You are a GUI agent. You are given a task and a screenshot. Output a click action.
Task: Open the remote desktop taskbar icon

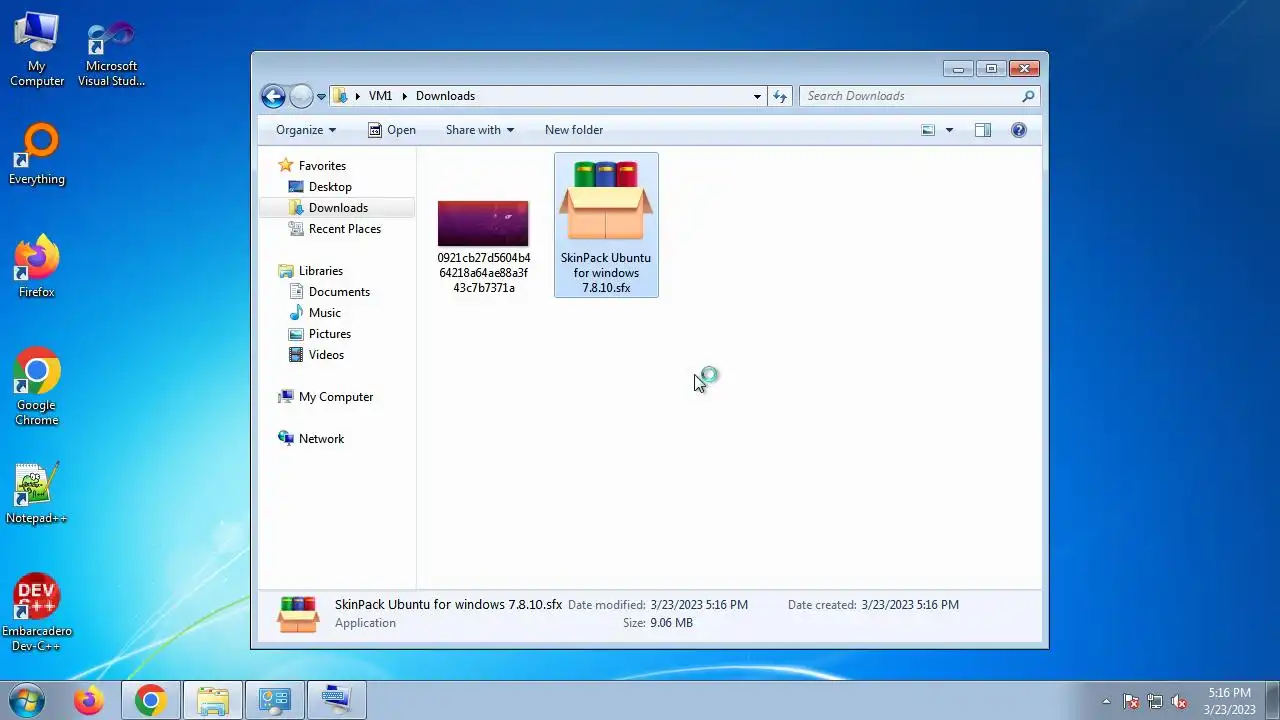tap(337, 701)
